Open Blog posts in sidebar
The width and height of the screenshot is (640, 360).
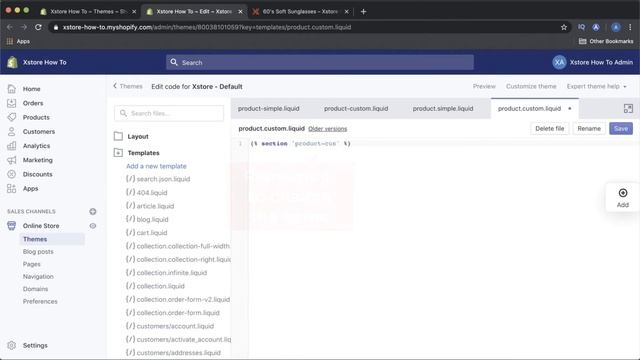pyautogui.click(x=38, y=251)
